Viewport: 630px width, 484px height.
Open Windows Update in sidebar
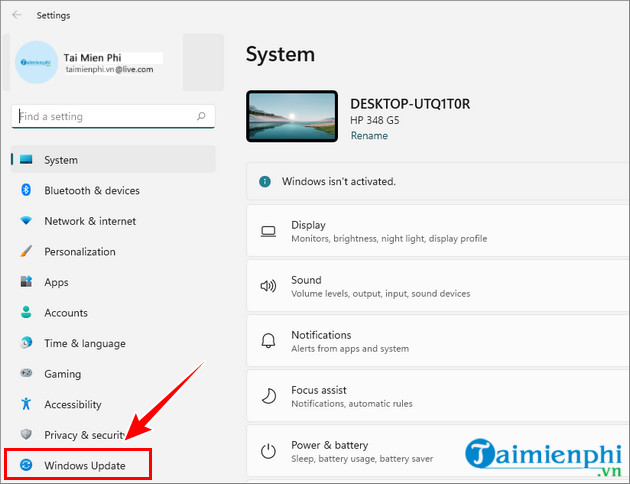tap(78, 465)
